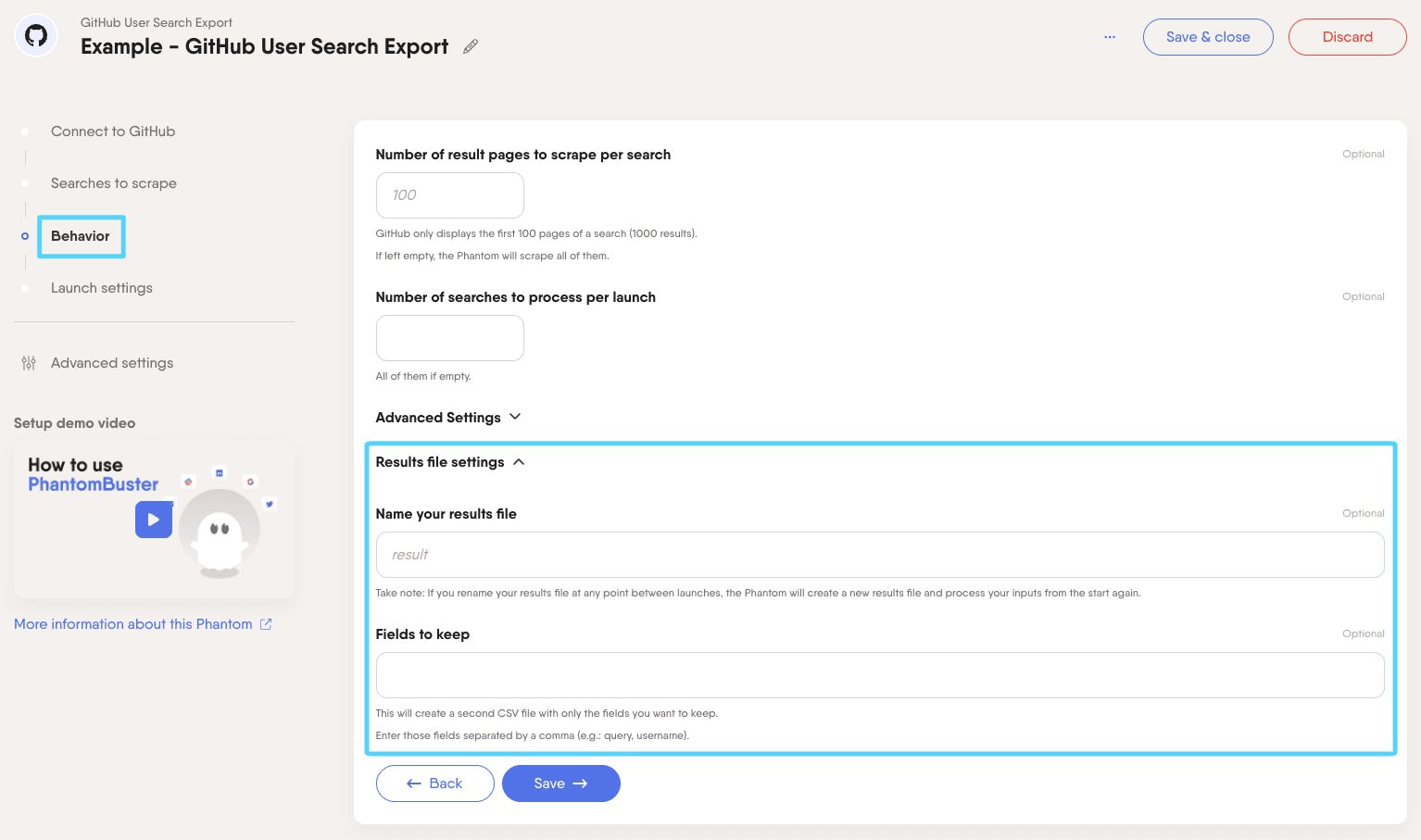Viewport: 1421px width, 840px height.
Task: Click the pencil icon to rename the Phantom
Action: point(470,46)
